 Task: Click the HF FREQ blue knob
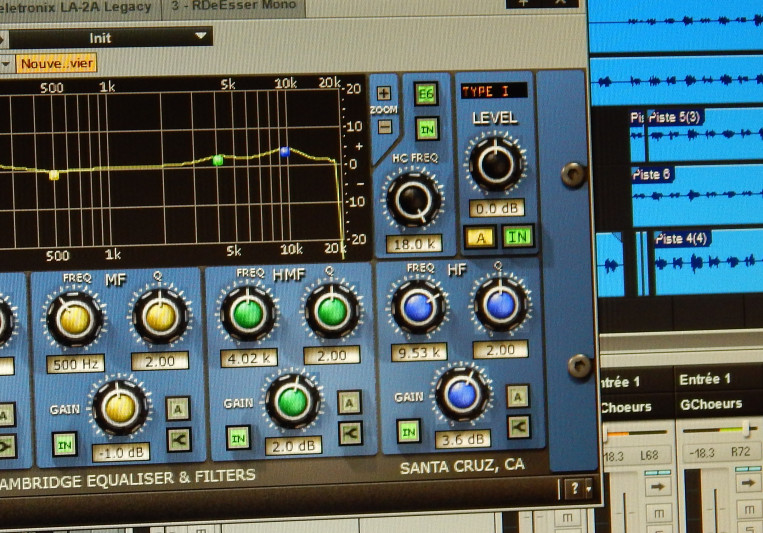tap(418, 308)
